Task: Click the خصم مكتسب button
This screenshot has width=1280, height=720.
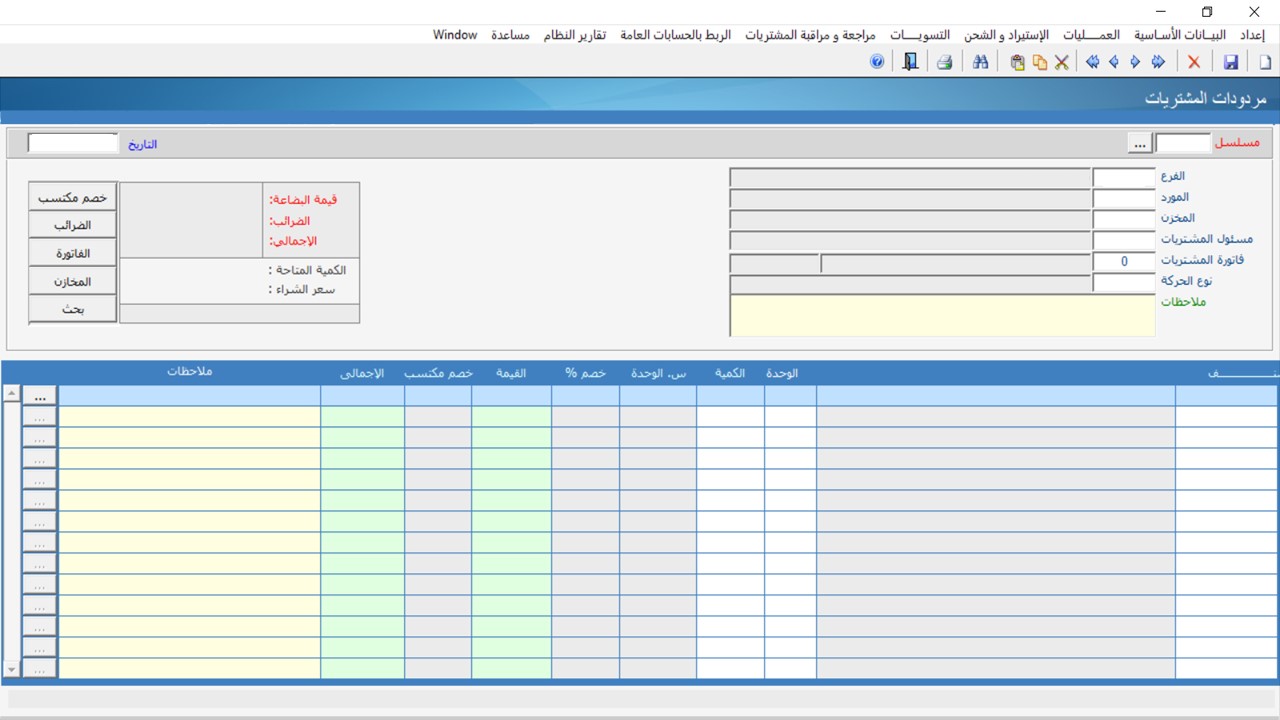Action: (x=73, y=198)
